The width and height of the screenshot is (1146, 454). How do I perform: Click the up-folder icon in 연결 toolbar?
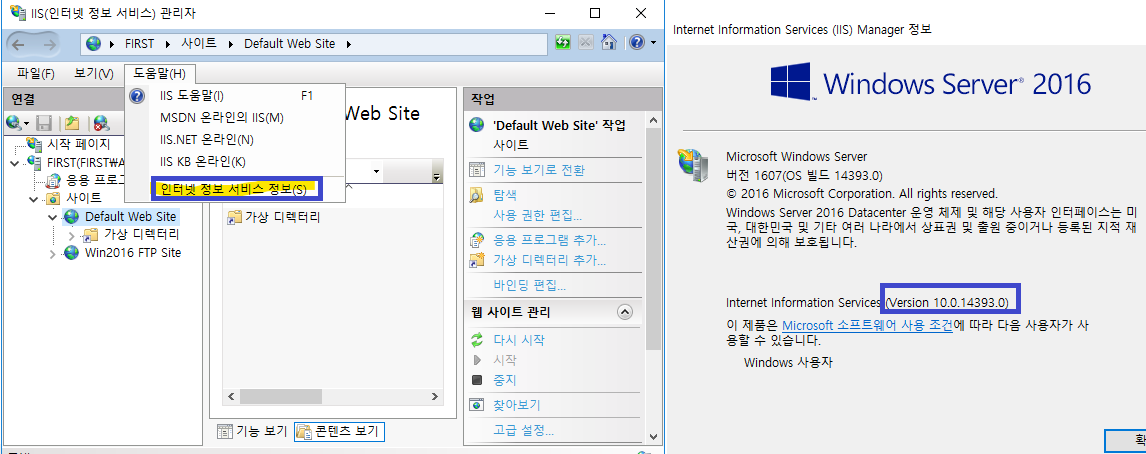pos(72,123)
